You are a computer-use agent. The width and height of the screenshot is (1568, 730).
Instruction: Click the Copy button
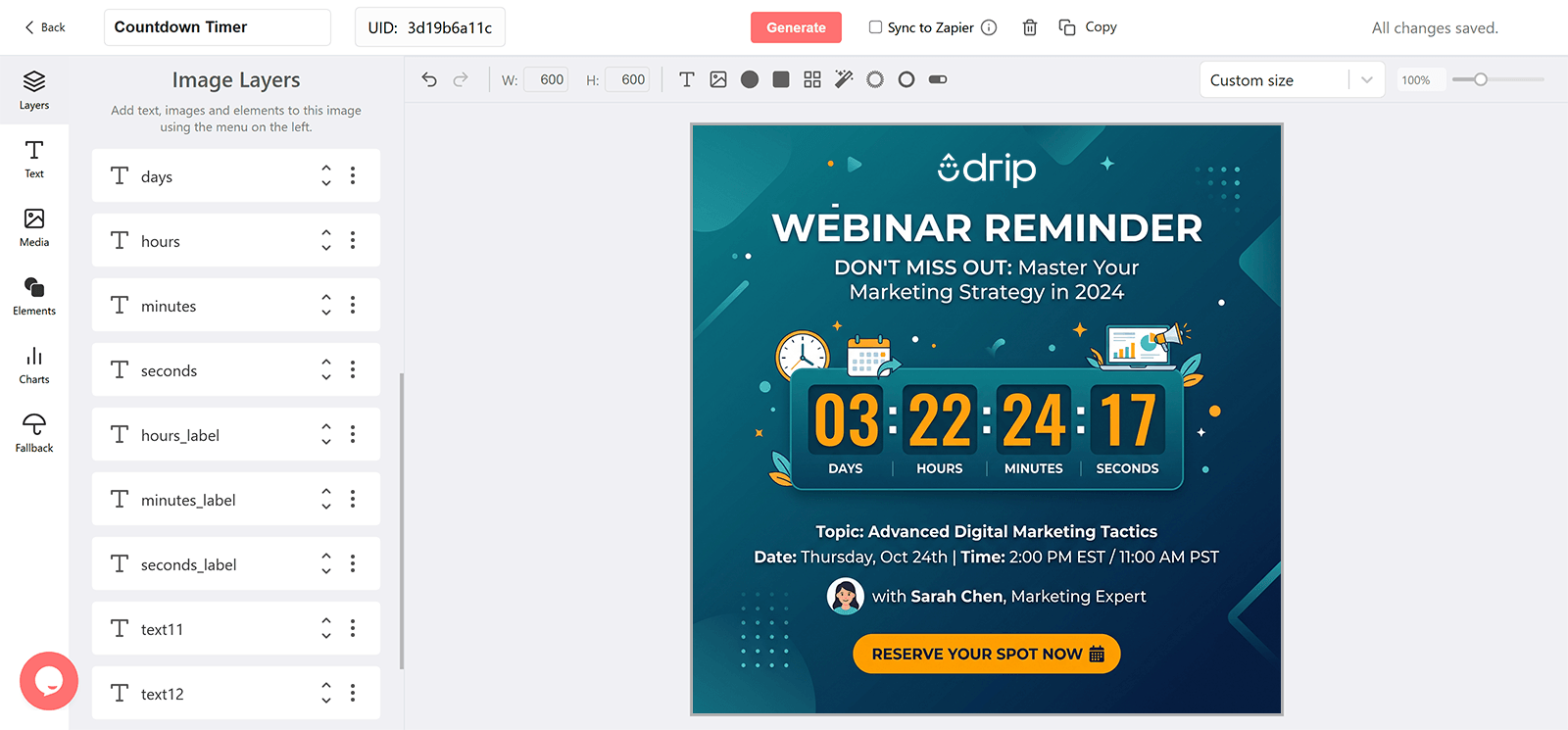1088,27
